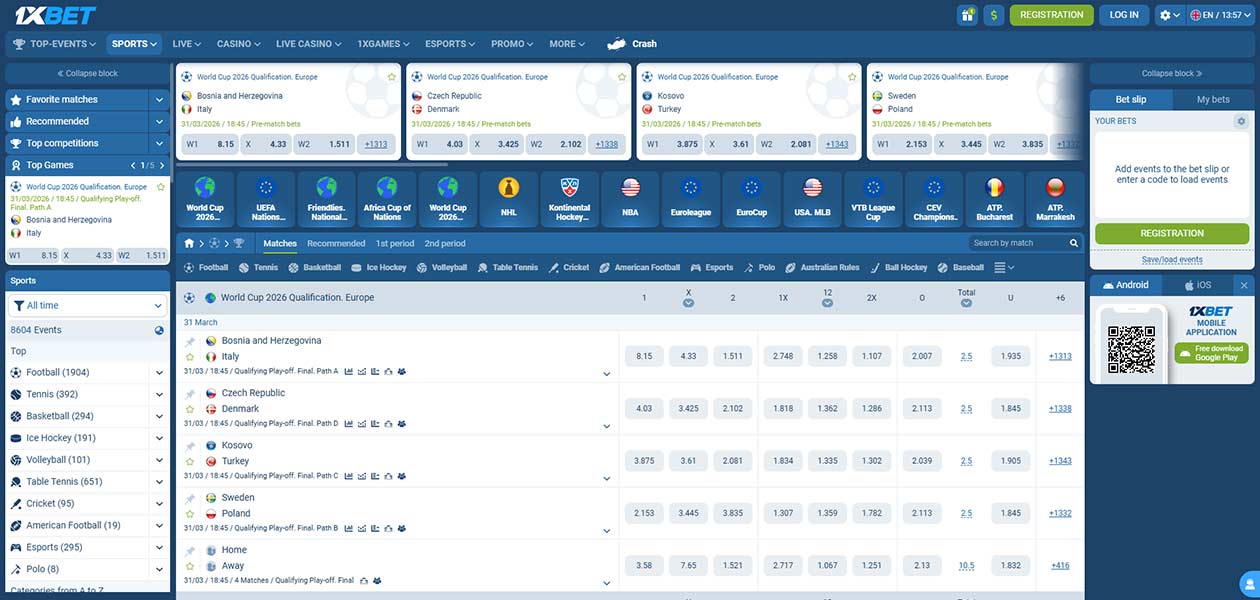Screen dimensions: 1260x600
Task: Open the Crash game icon
Action: tap(617, 43)
